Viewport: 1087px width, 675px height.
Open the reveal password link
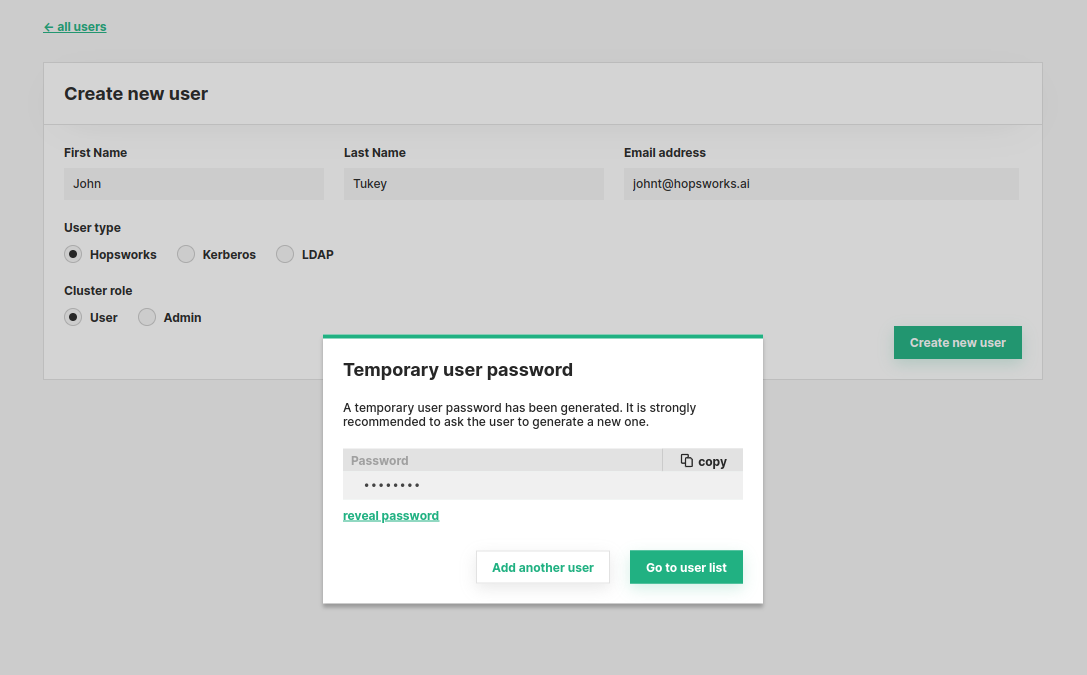391,515
